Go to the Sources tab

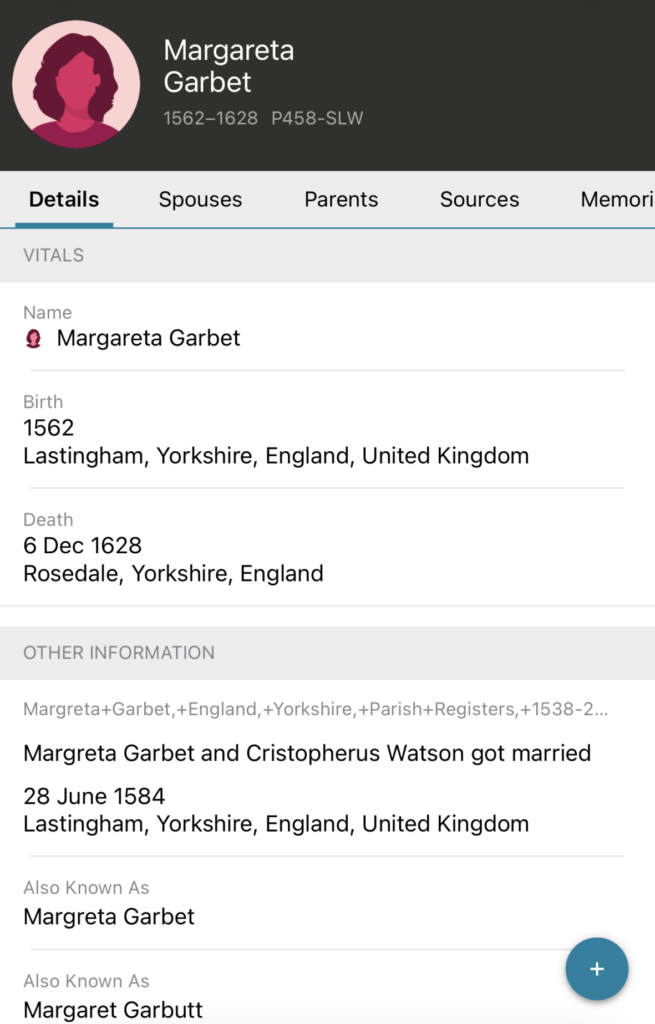(479, 199)
